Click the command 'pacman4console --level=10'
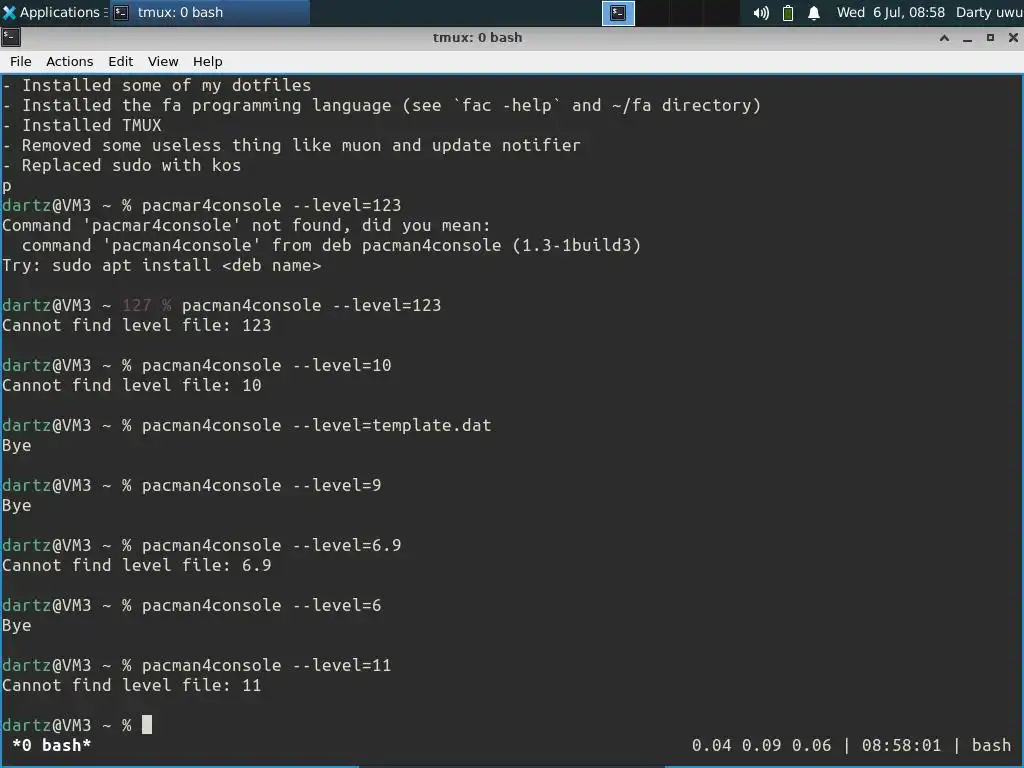 [x=266, y=365]
